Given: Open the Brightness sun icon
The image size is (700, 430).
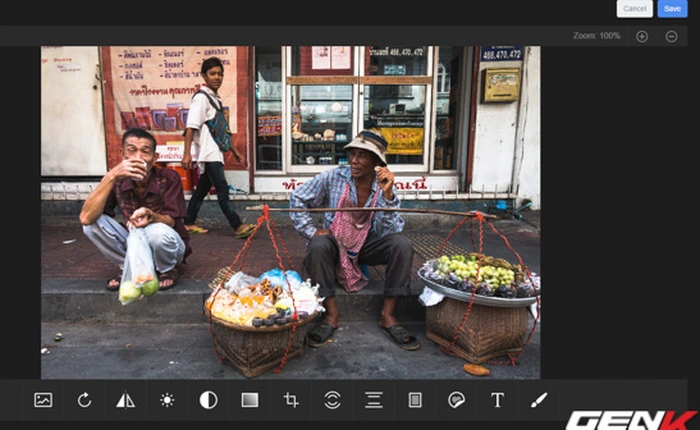Looking at the screenshot, I should pyautogui.click(x=167, y=400).
